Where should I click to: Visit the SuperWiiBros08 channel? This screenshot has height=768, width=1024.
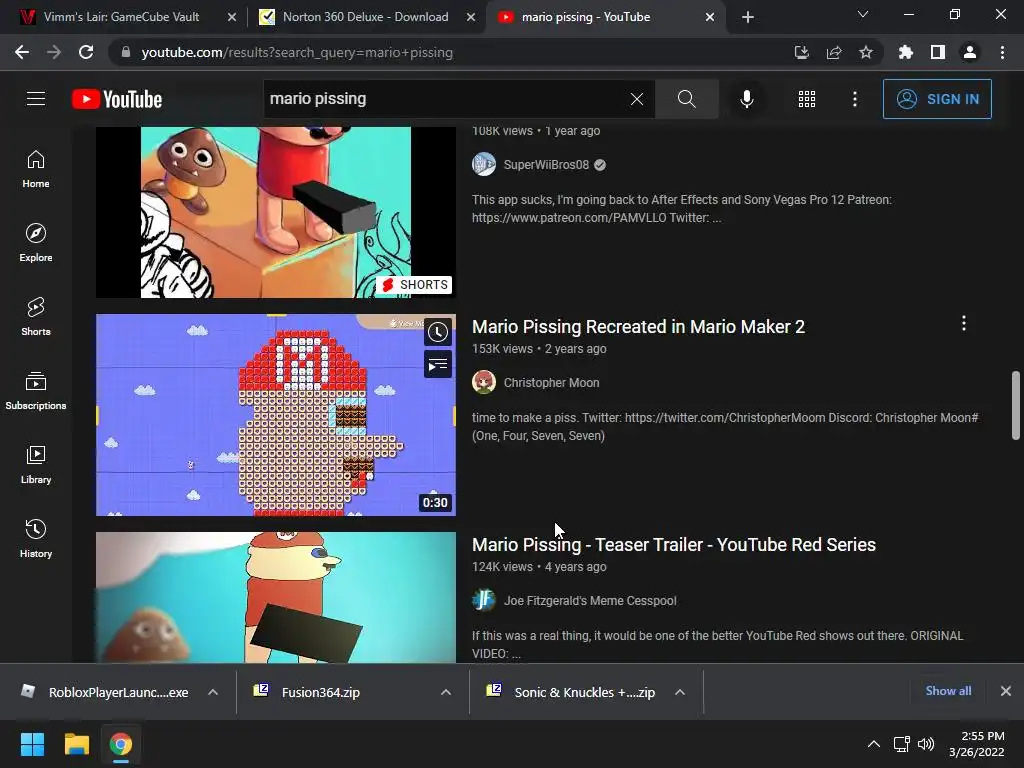[x=546, y=165]
